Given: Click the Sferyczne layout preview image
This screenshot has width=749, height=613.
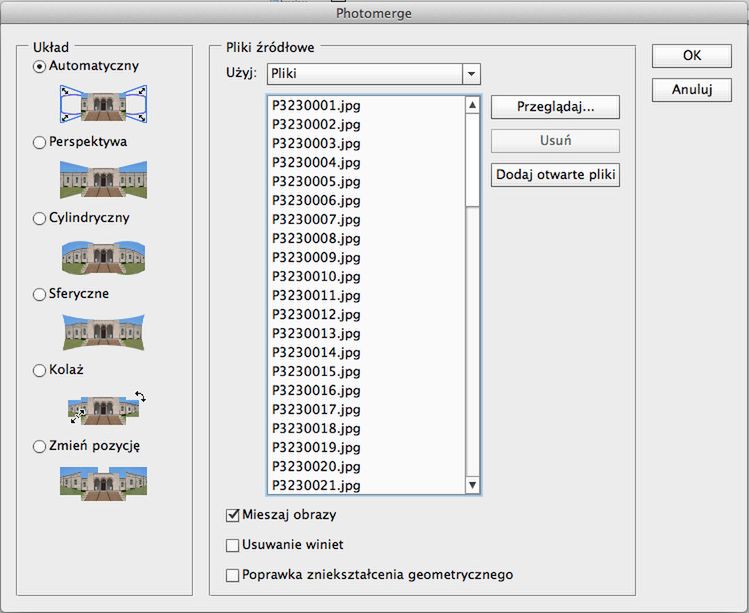Looking at the screenshot, I should (x=103, y=332).
